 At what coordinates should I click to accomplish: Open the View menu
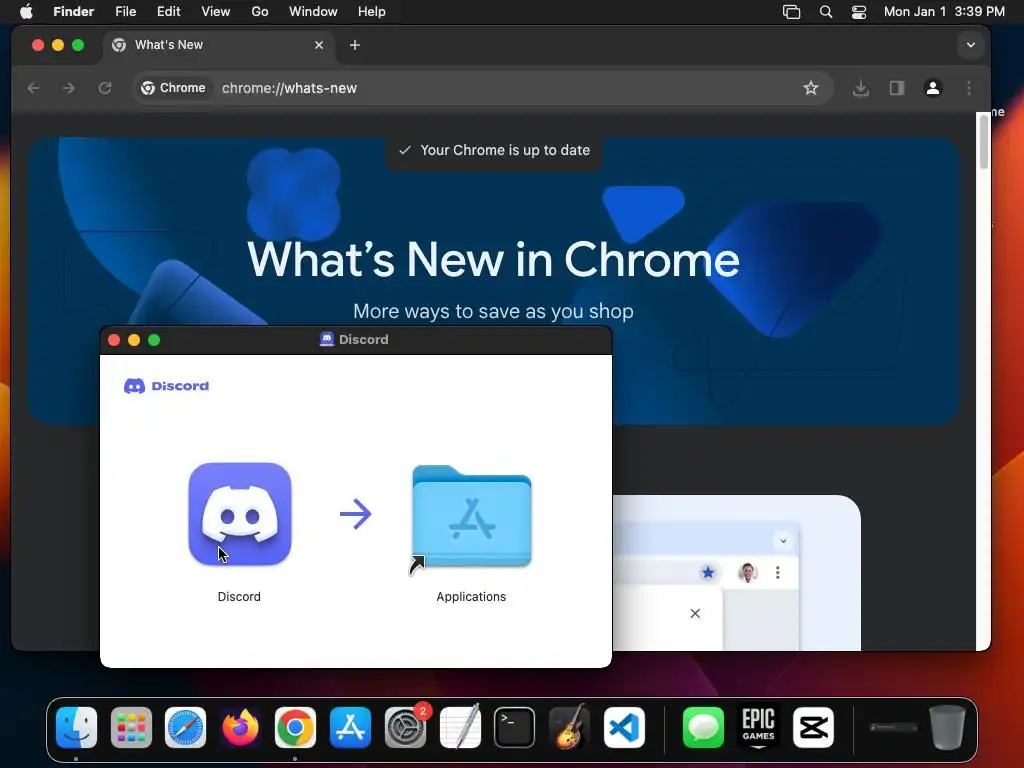coord(216,12)
